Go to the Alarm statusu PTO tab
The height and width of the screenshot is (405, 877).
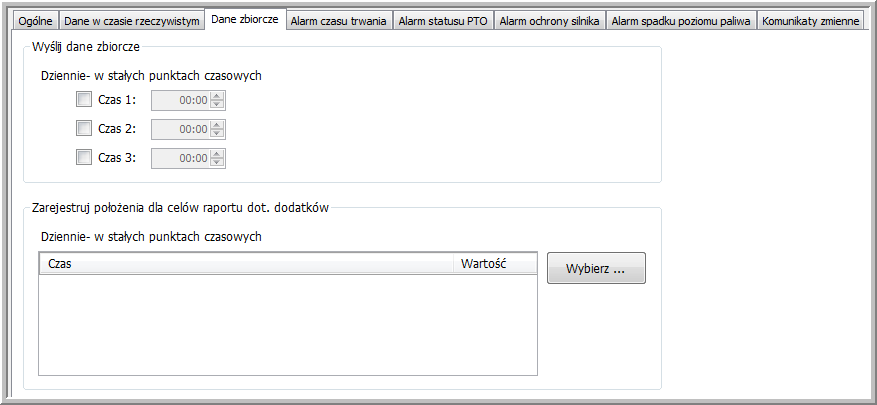tap(443, 21)
